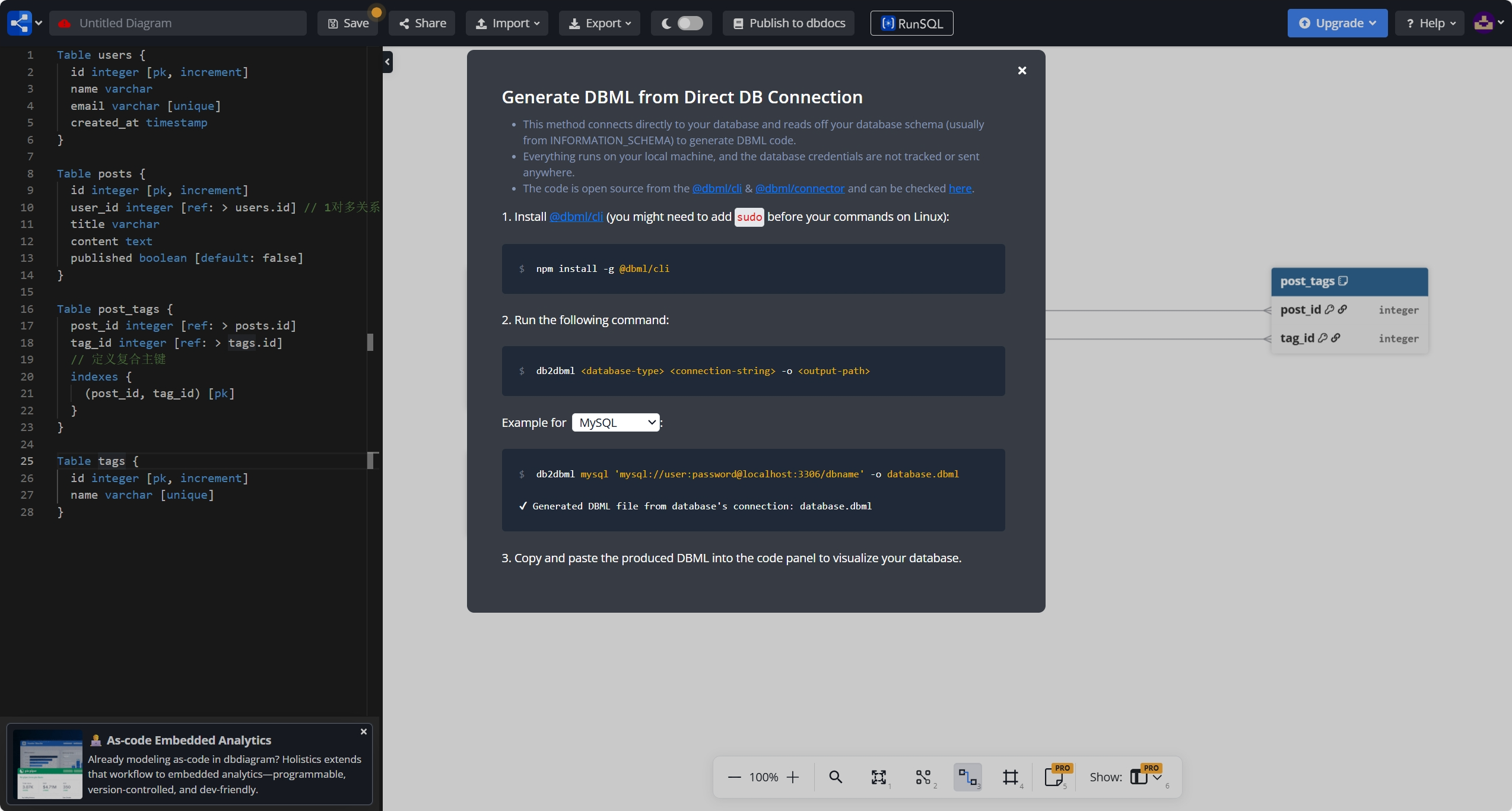The image size is (1512, 811).
Task: Open the Help menu
Action: click(1429, 23)
